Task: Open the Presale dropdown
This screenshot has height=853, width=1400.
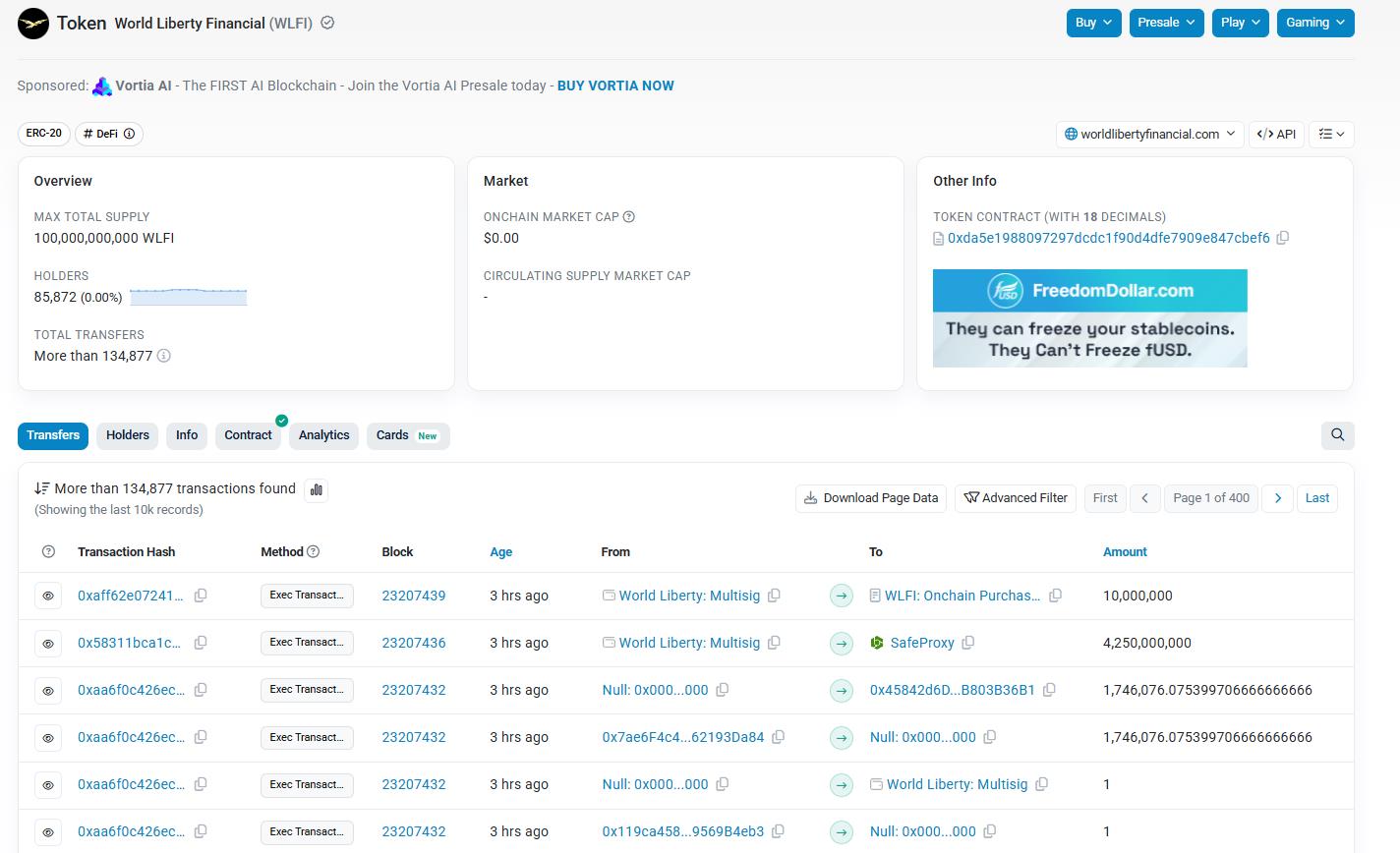Action: click(x=1167, y=23)
